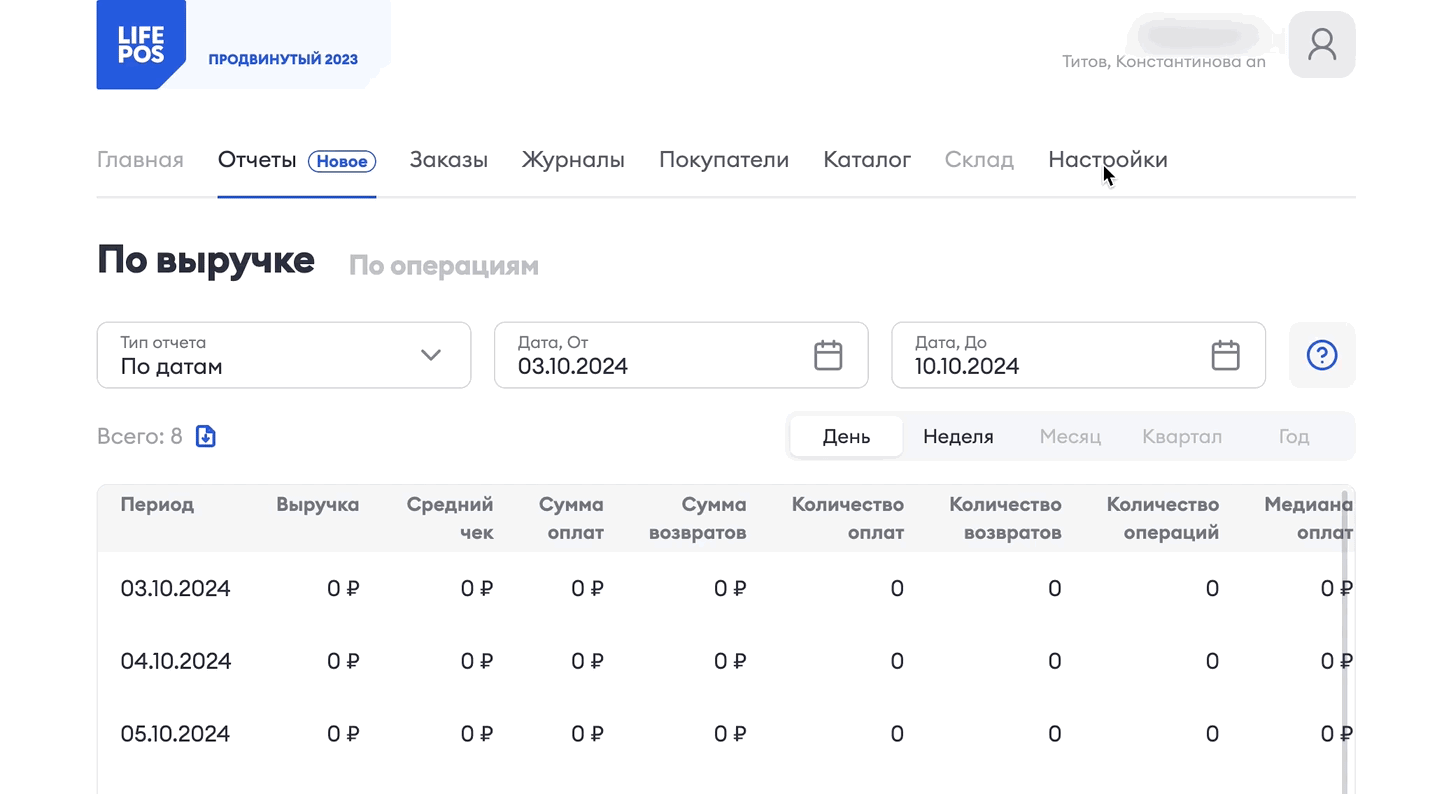The width and height of the screenshot is (1444, 794).
Task: Select the По выручке report heading
Action: tap(206, 260)
